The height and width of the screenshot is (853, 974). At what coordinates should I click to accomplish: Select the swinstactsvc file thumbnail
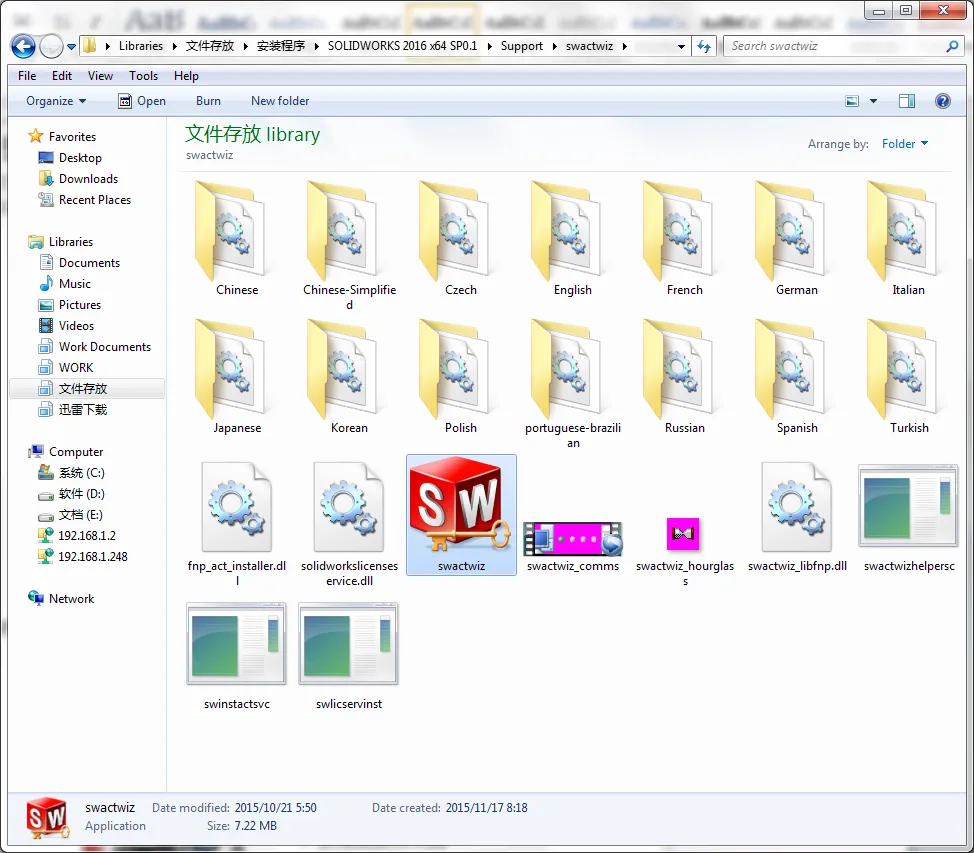click(x=237, y=644)
